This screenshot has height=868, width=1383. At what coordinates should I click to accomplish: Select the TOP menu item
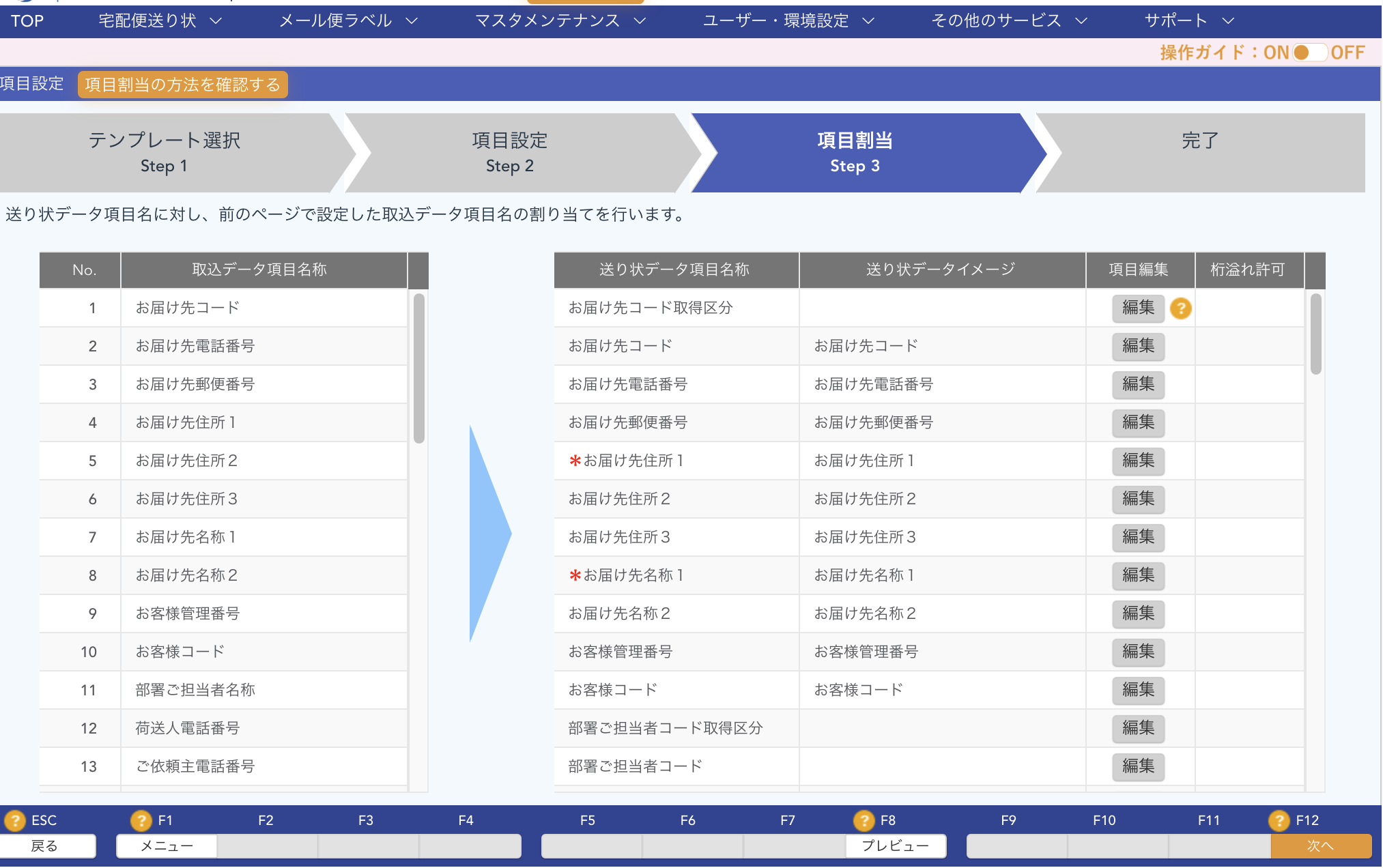pyautogui.click(x=26, y=20)
